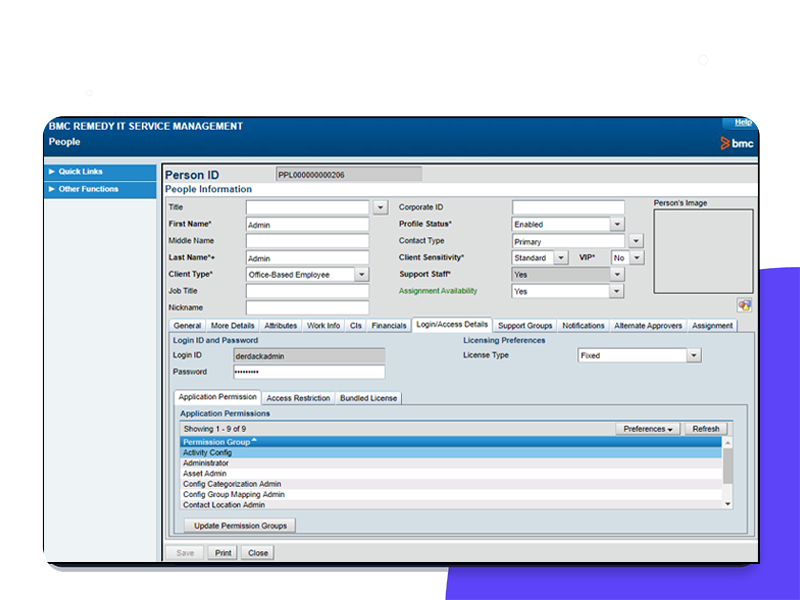Switch to the Attributes tab
800x600 pixels.
coord(281,326)
